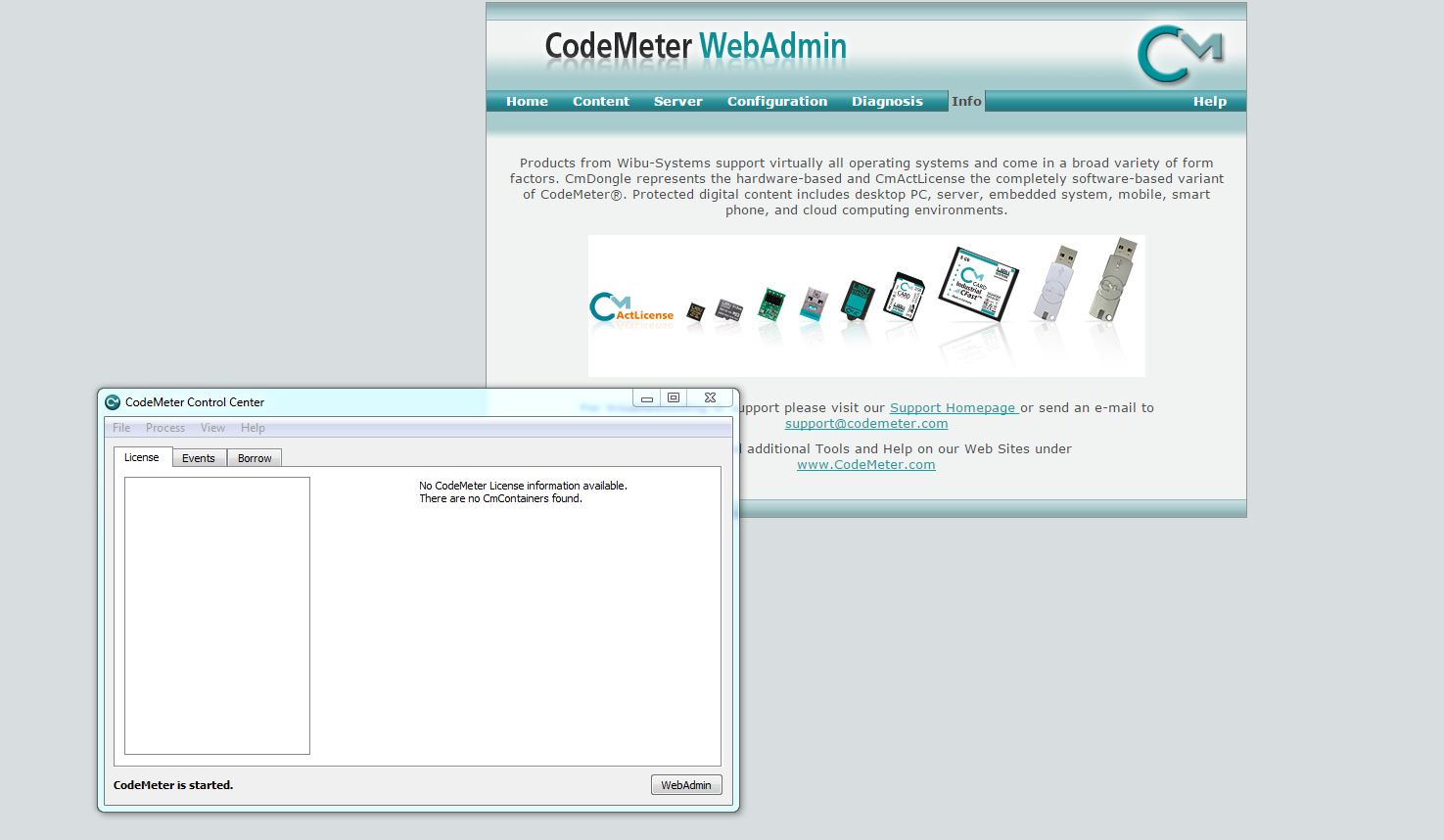Go to Home in WebAdmin navigation
This screenshot has height=840, width=1444.
click(527, 102)
